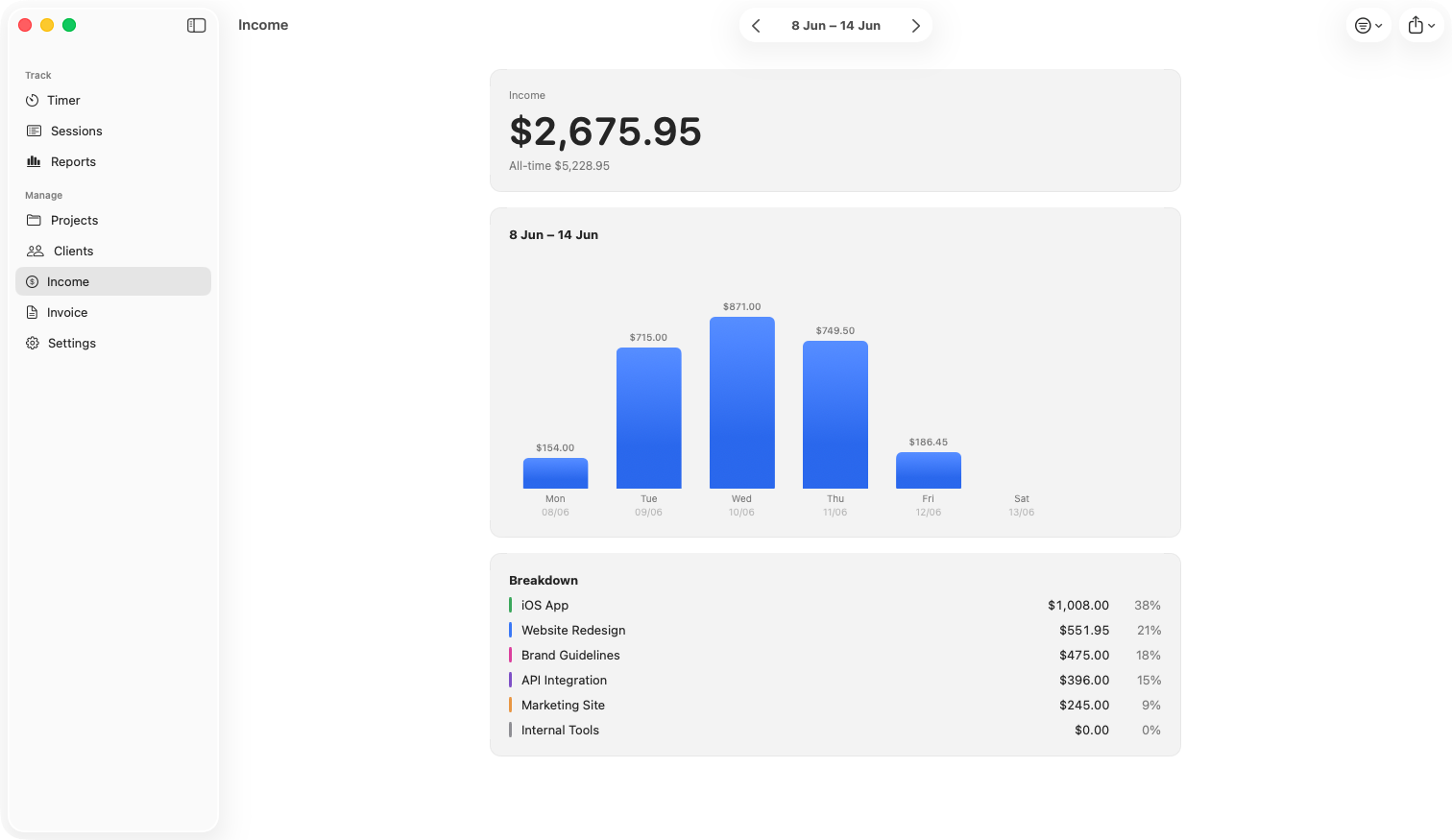This screenshot has height=840, width=1452.
Task: Select the Income sidebar item
Action: (113, 281)
